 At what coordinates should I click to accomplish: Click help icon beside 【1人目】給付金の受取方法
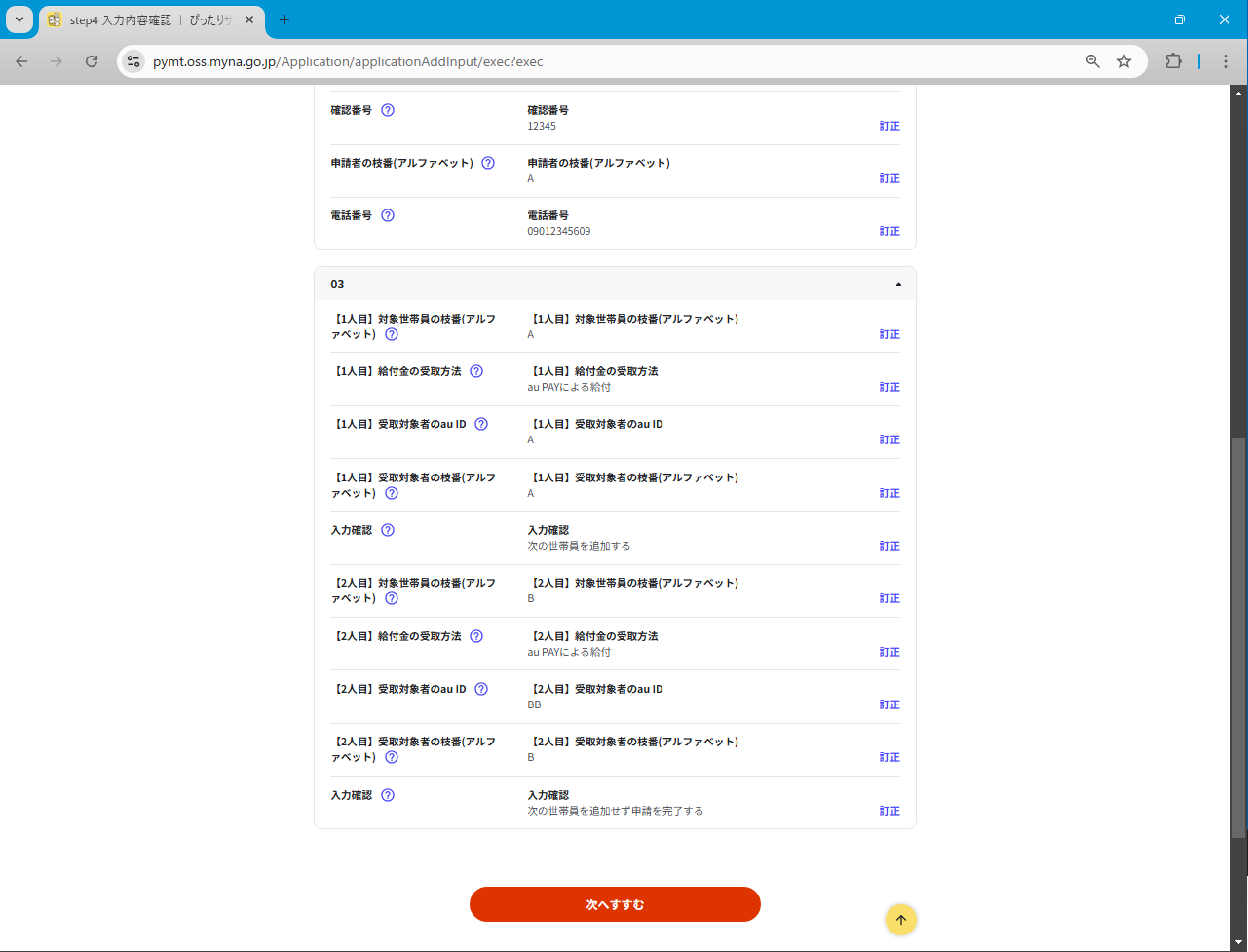pos(476,371)
